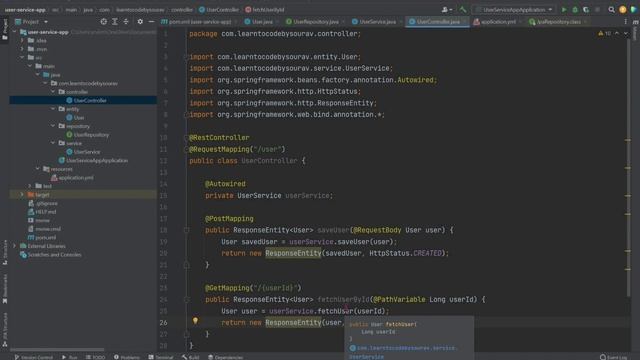Open the Project view selector dropdown
The image size is (640, 360).
pyautogui.click(x=32, y=22)
